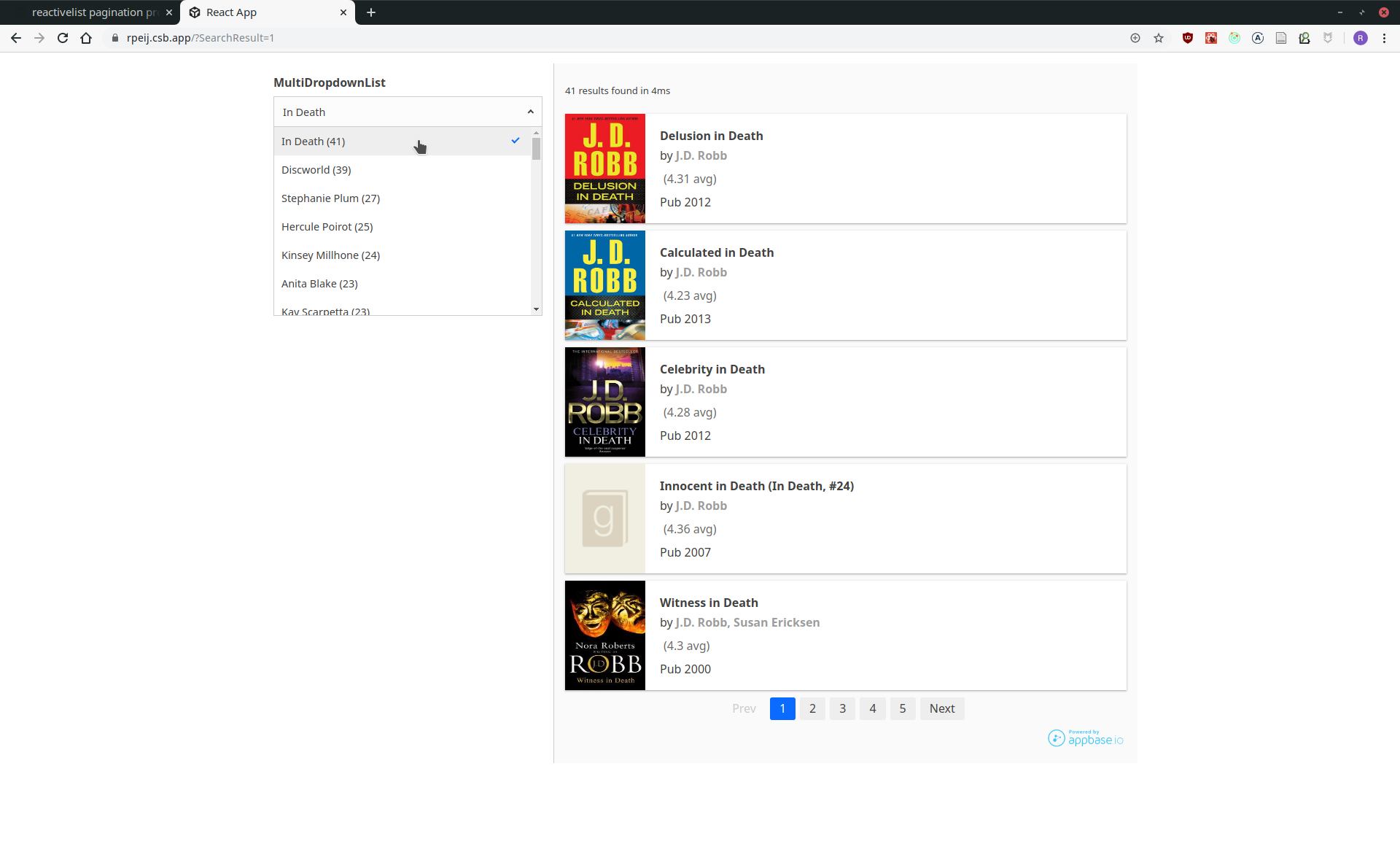Open the uBlock shield extension icon
1400x855 pixels.
pos(1188,38)
